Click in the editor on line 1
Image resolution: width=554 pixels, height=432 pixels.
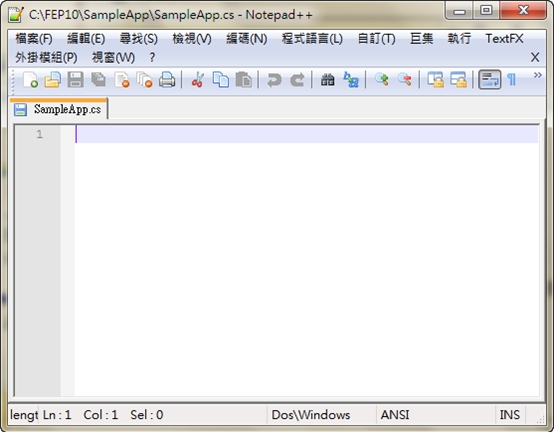tap(306, 134)
